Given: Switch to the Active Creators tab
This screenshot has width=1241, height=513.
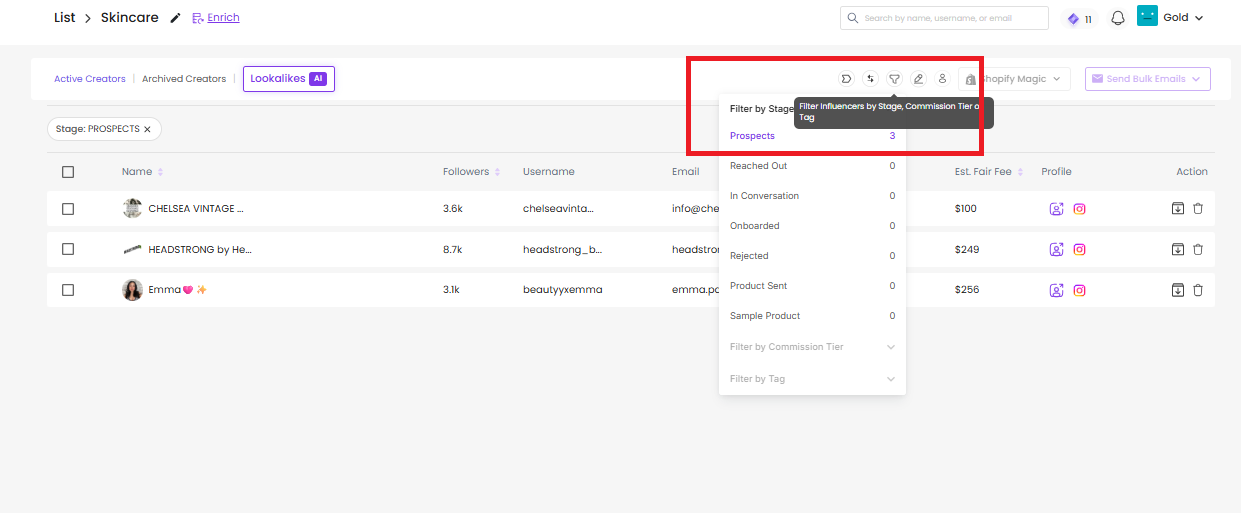Looking at the screenshot, I should [x=90, y=79].
